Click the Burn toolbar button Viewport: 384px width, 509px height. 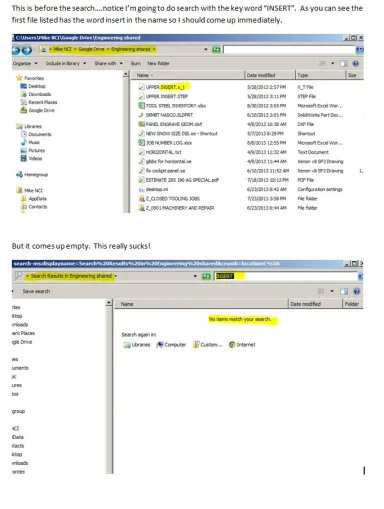[x=136, y=63]
